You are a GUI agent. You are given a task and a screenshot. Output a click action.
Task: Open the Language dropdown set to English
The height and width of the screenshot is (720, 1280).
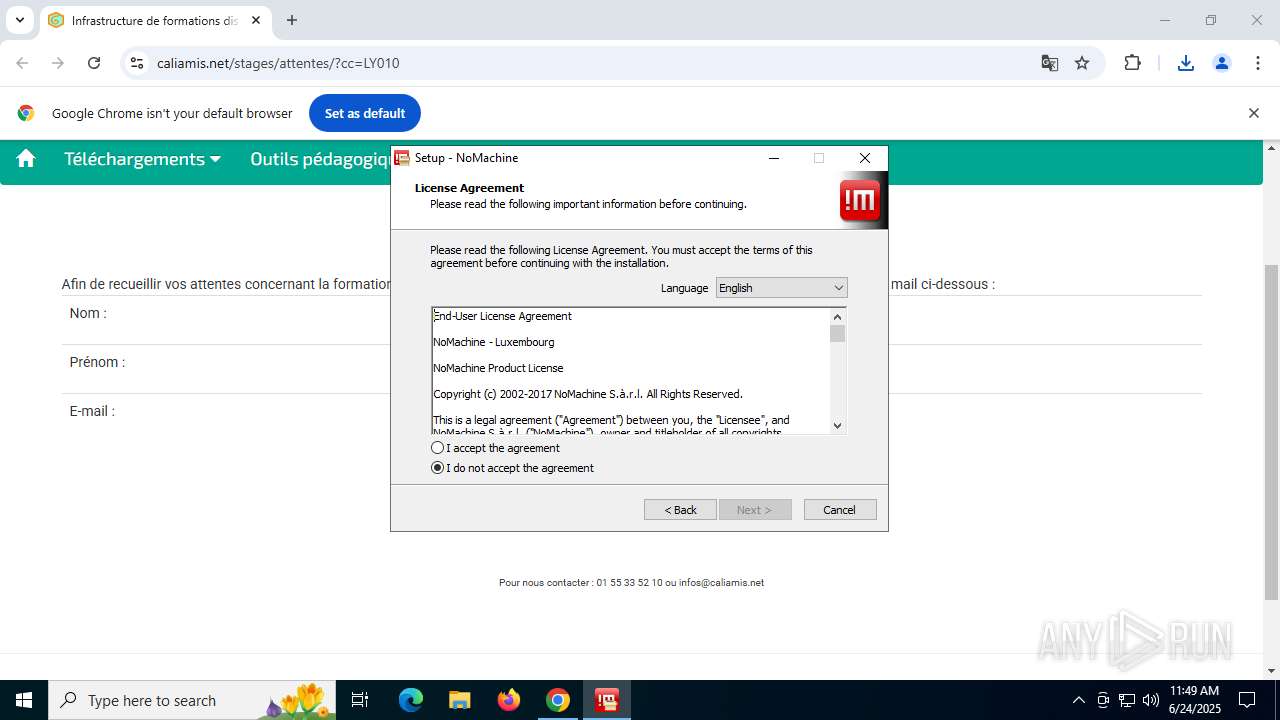pyautogui.click(x=782, y=288)
